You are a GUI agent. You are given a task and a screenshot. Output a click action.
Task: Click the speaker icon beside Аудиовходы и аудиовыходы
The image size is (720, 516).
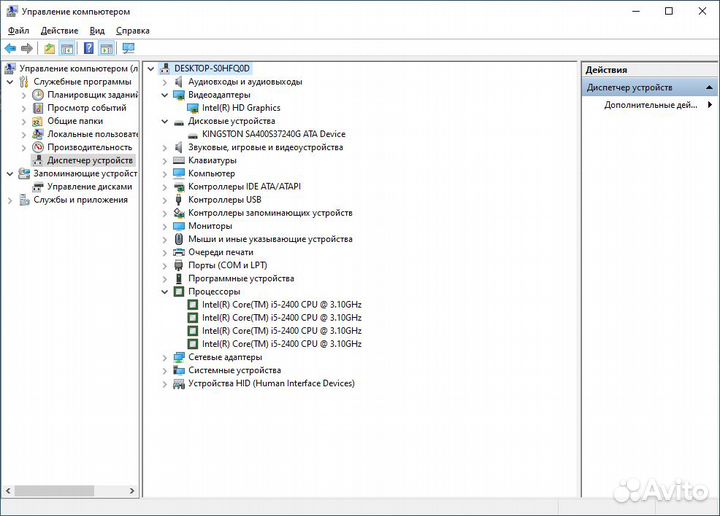[179, 82]
